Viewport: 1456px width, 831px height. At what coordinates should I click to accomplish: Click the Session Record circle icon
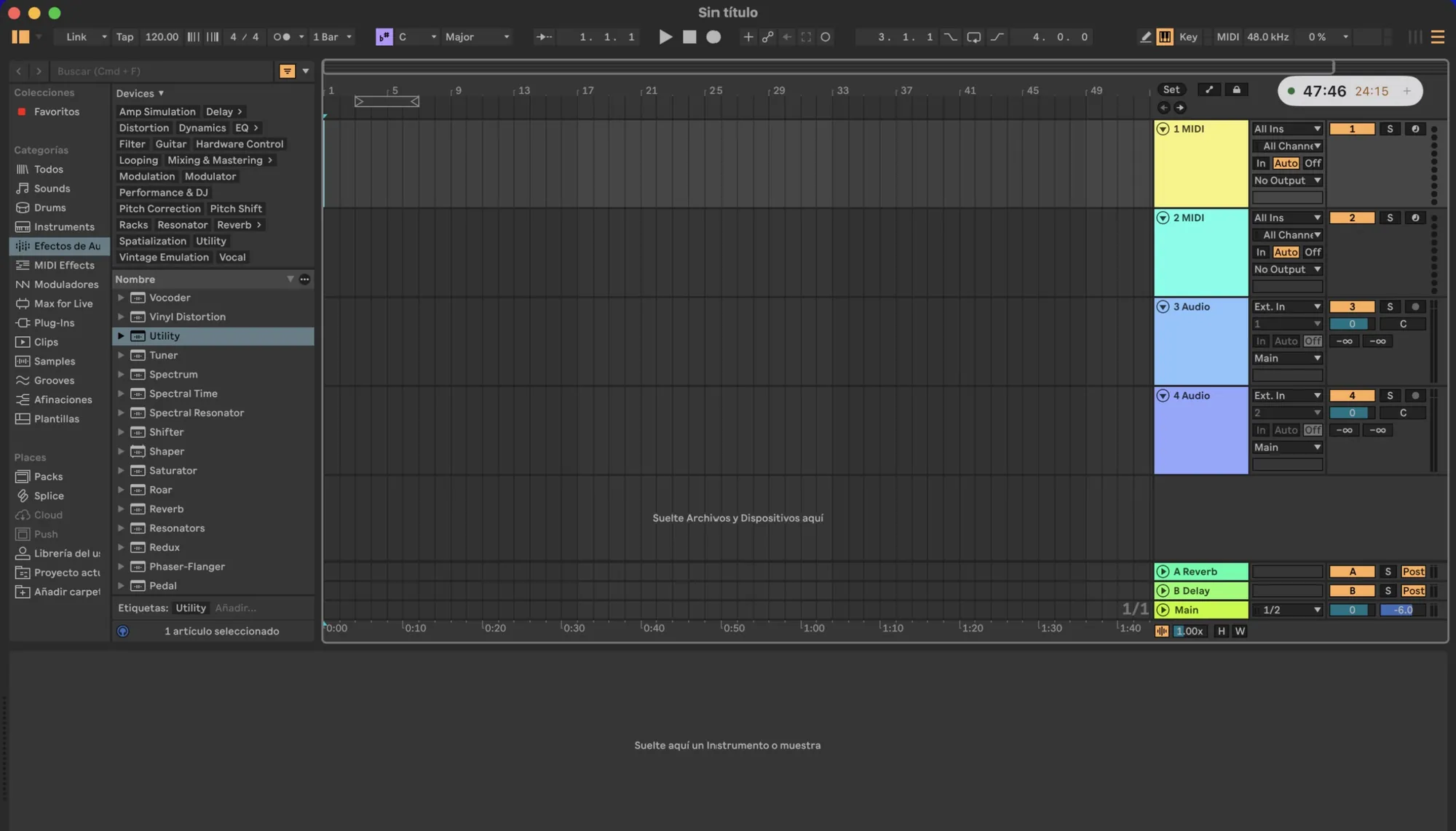pyautogui.click(x=826, y=37)
